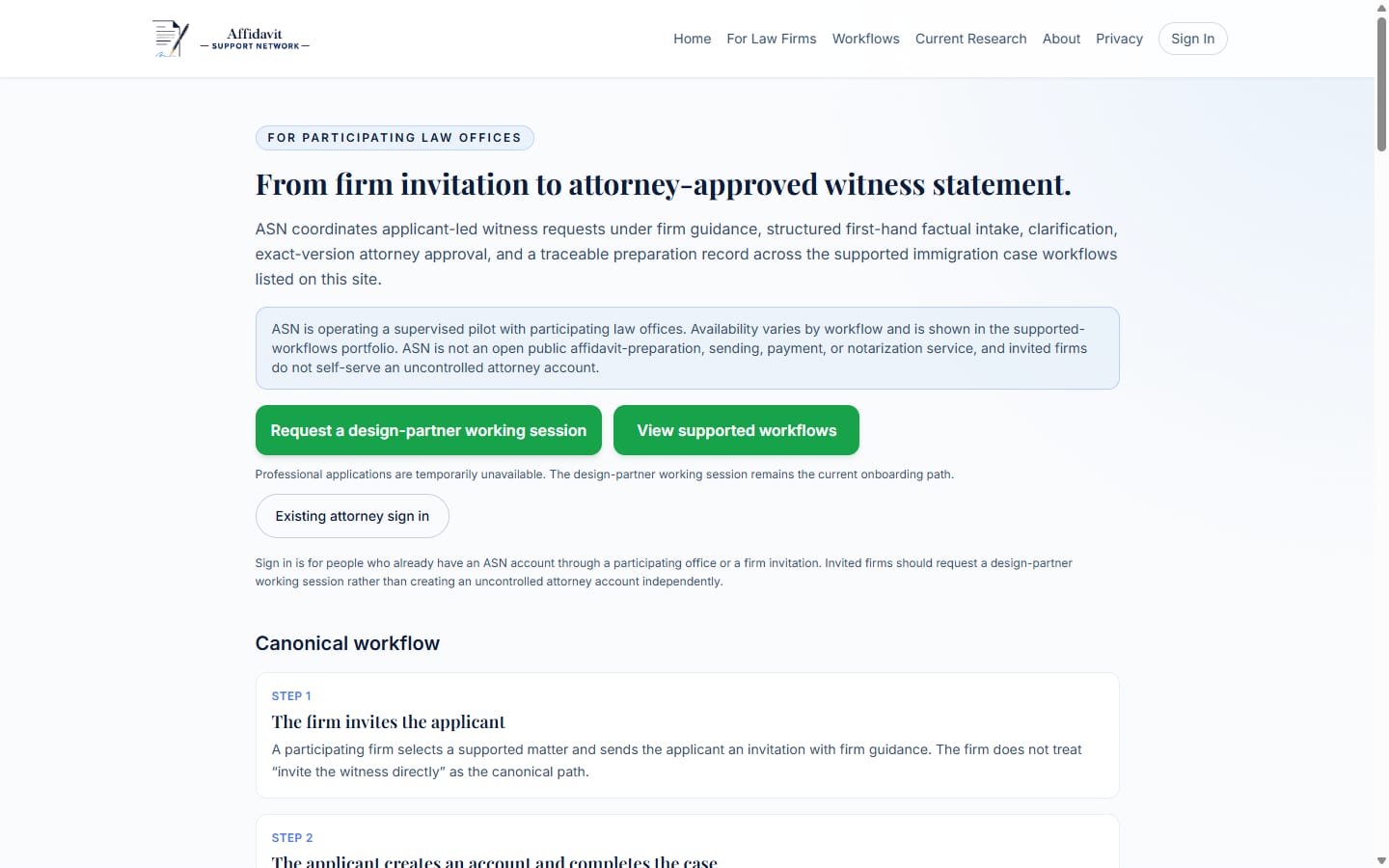Image resolution: width=1389 pixels, height=868 pixels.
Task: Click 'Professional applications are temporarily unavailable' note
Action: (x=604, y=475)
